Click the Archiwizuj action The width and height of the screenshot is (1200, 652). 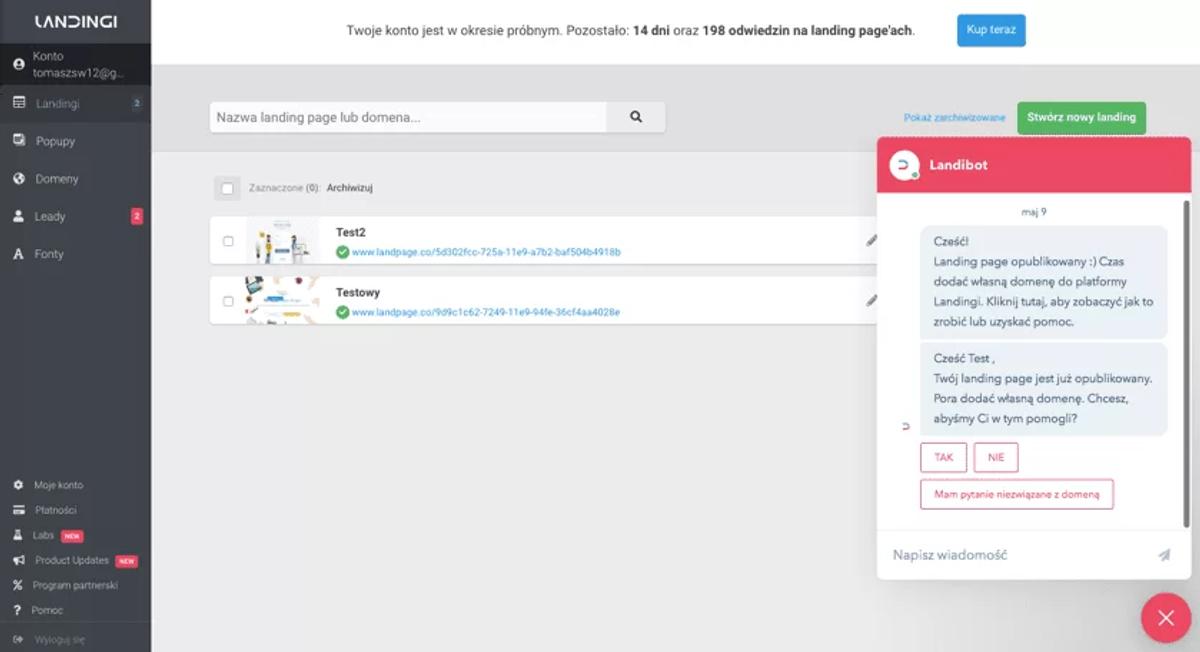click(349, 188)
